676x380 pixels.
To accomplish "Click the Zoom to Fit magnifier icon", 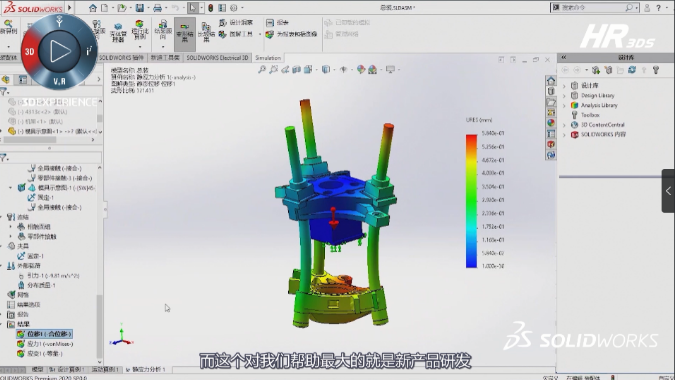I will coord(262,69).
